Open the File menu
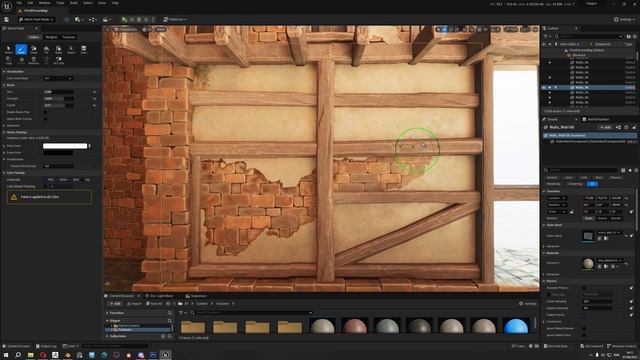Image resolution: width=640 pixels, height=360 pixels. (19, 3)
